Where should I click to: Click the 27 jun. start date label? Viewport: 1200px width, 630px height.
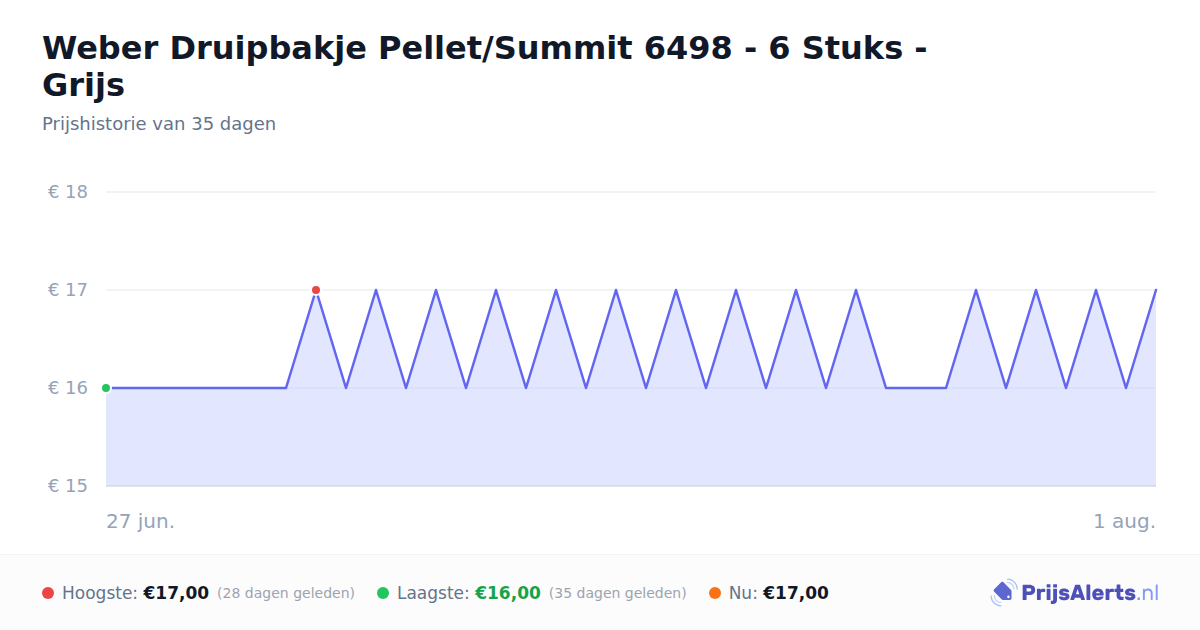click(141, 521)
